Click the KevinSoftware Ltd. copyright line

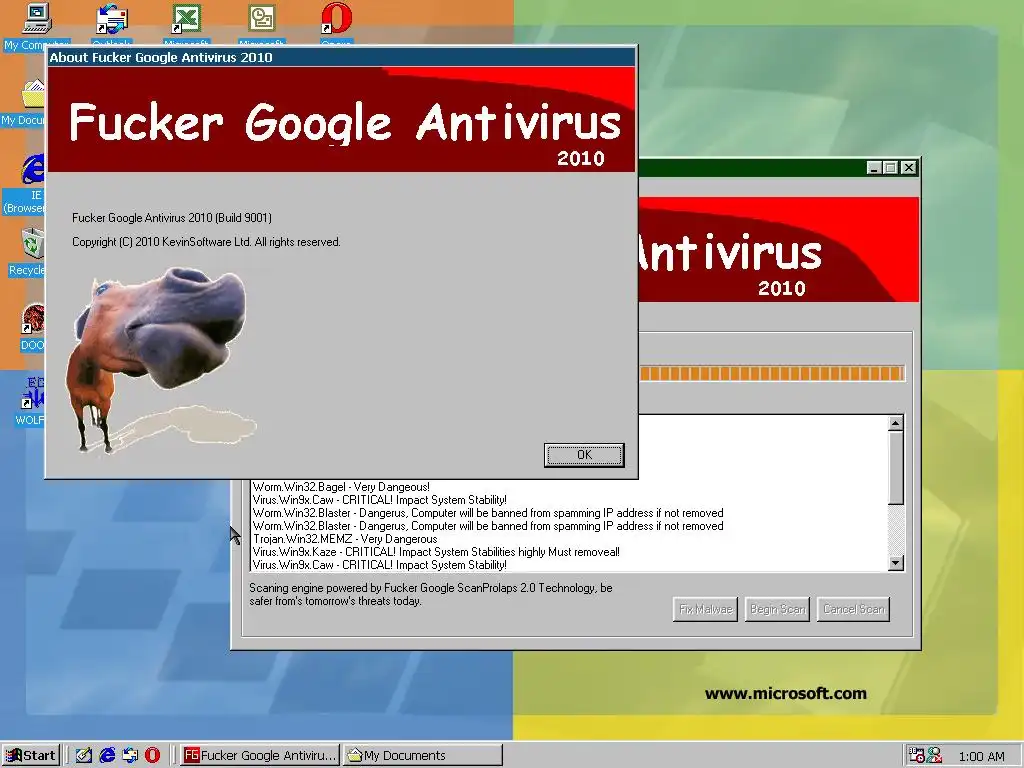[x=206, y=242]
